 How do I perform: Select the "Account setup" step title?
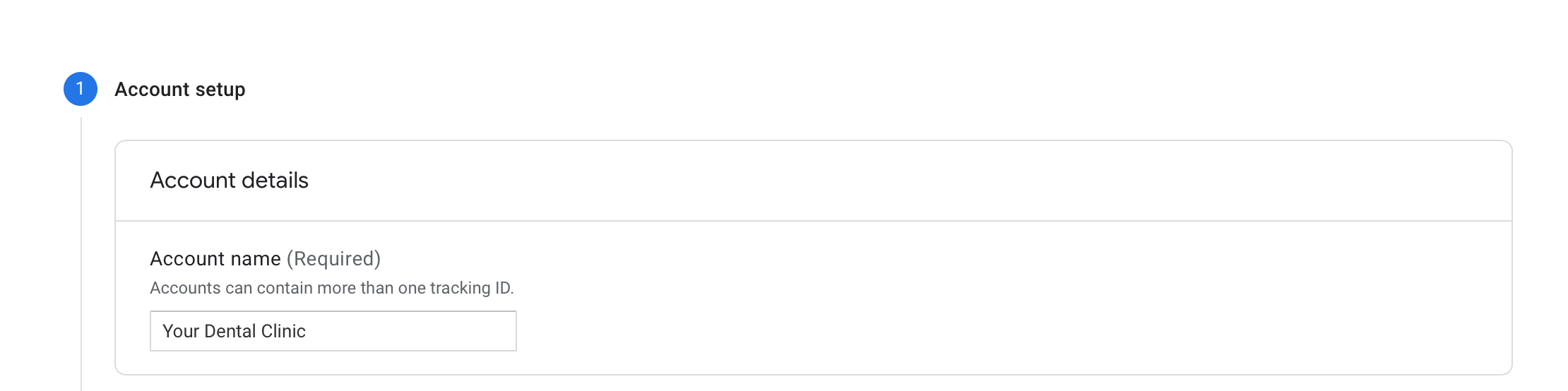point(179,90)
